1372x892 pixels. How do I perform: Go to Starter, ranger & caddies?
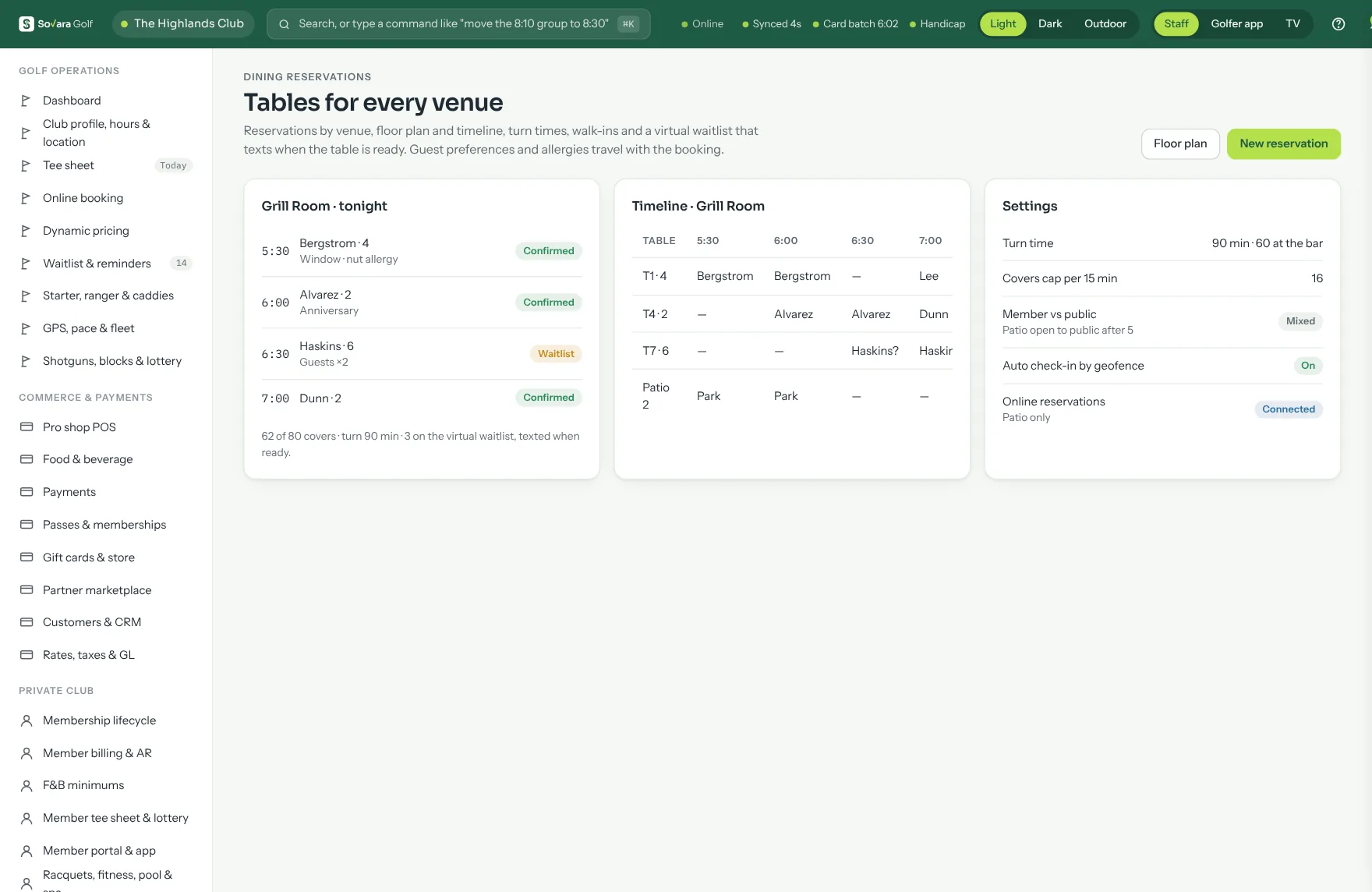106,296
